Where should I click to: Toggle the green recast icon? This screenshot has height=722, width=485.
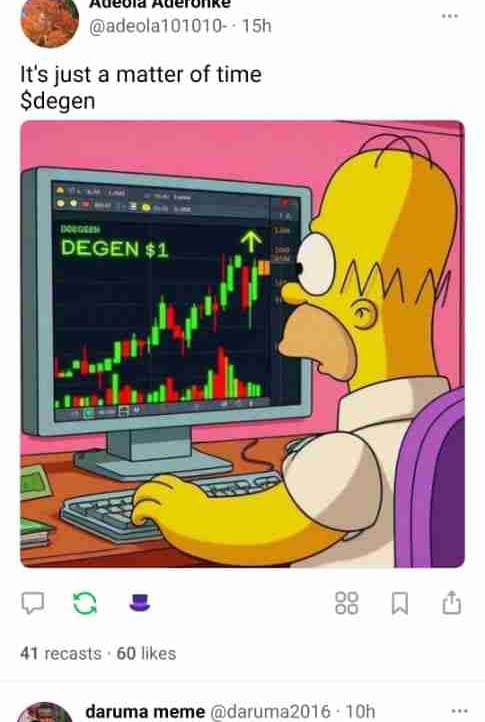pos(85,603)
